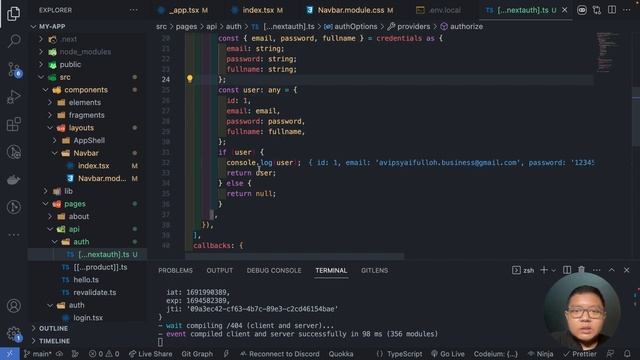640x360 pixels.
Task: Click Quokka status item
Action: (341, 353)
